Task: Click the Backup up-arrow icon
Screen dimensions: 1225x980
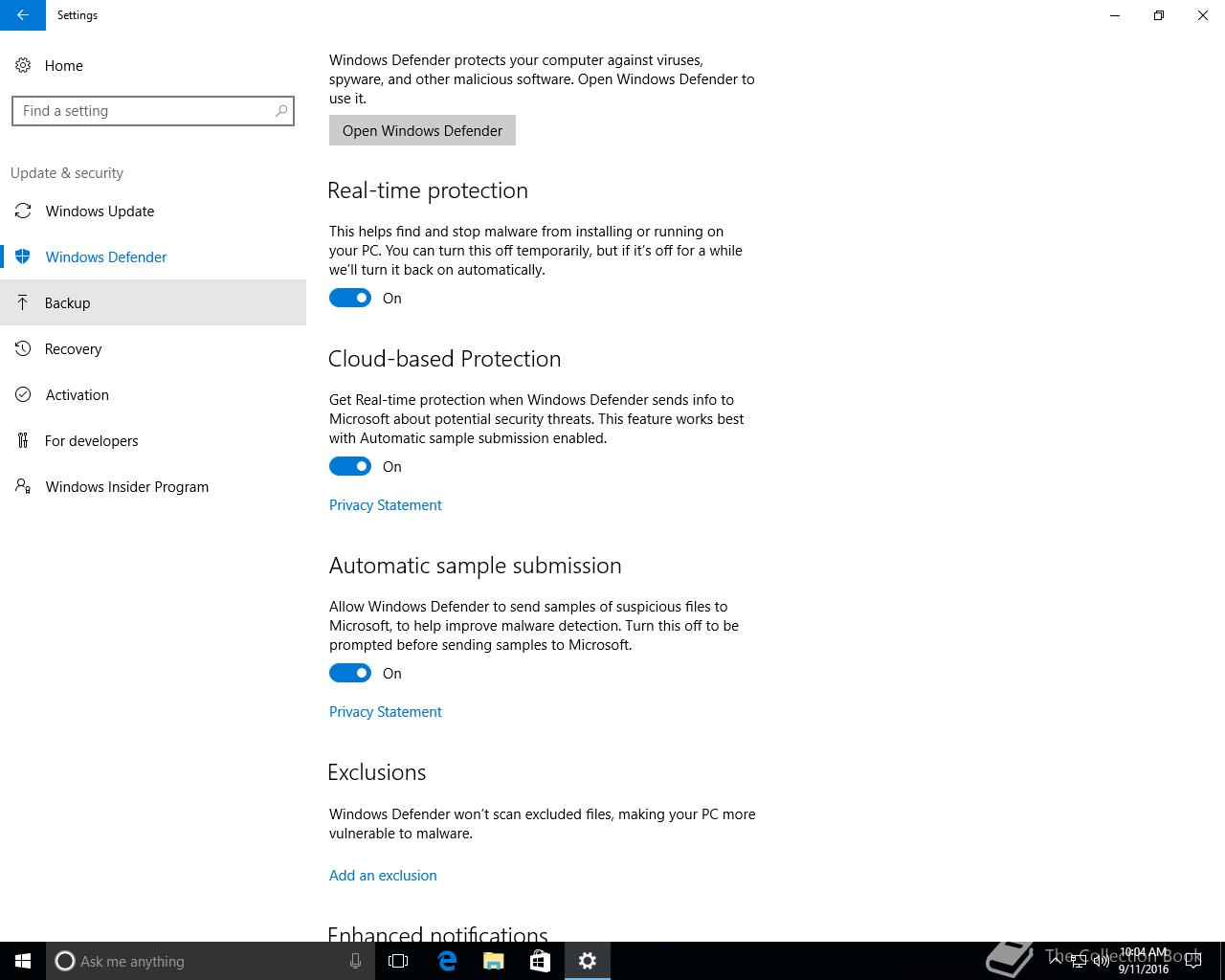Action: [x=23, y=302]
